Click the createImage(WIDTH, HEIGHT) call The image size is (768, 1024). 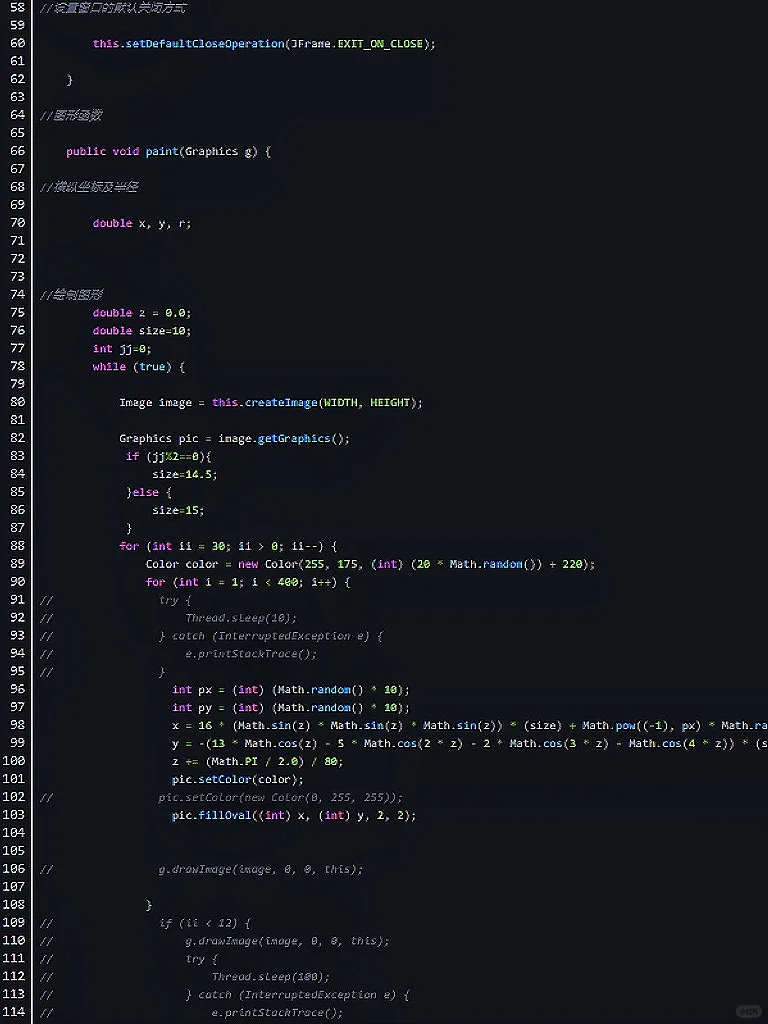330,403
